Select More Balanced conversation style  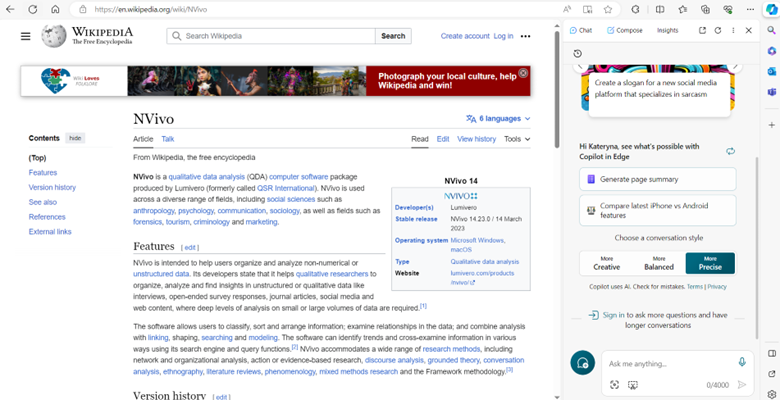[x=658, y=263]
